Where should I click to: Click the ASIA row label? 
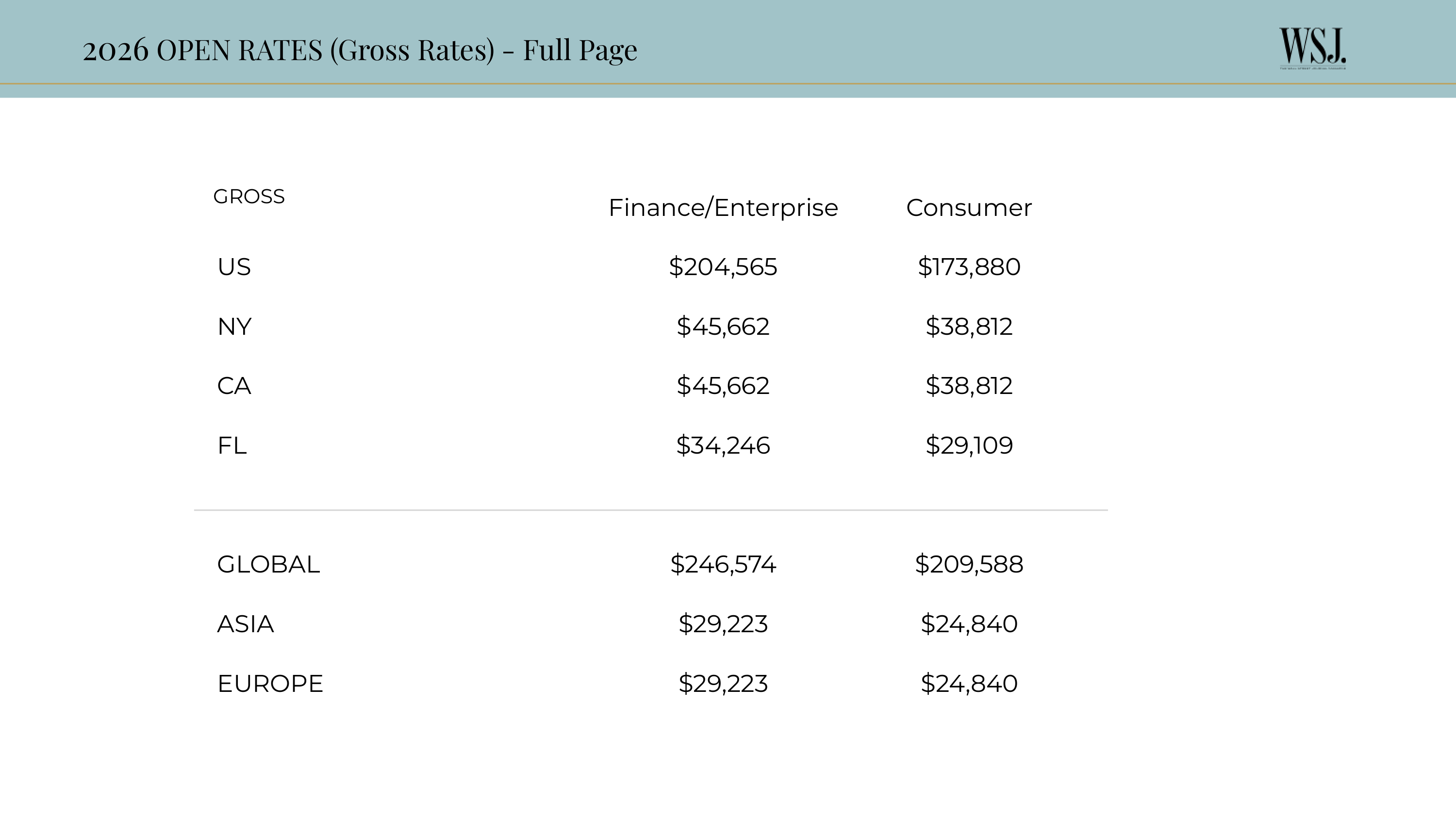245,624
